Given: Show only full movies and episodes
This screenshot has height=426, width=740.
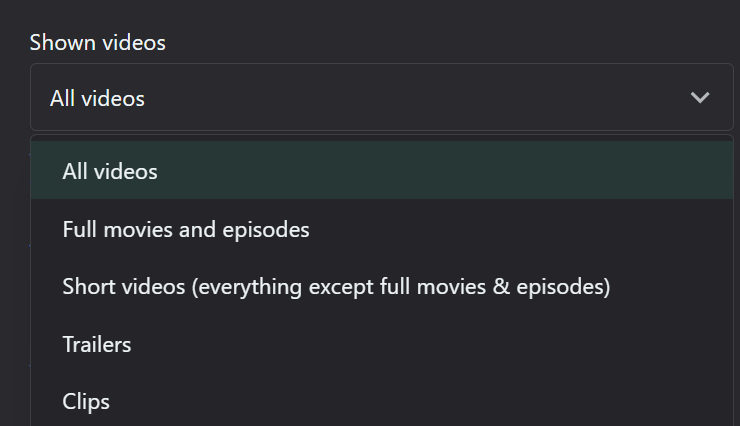Looking at the screenshot, I should click(382, 229).
